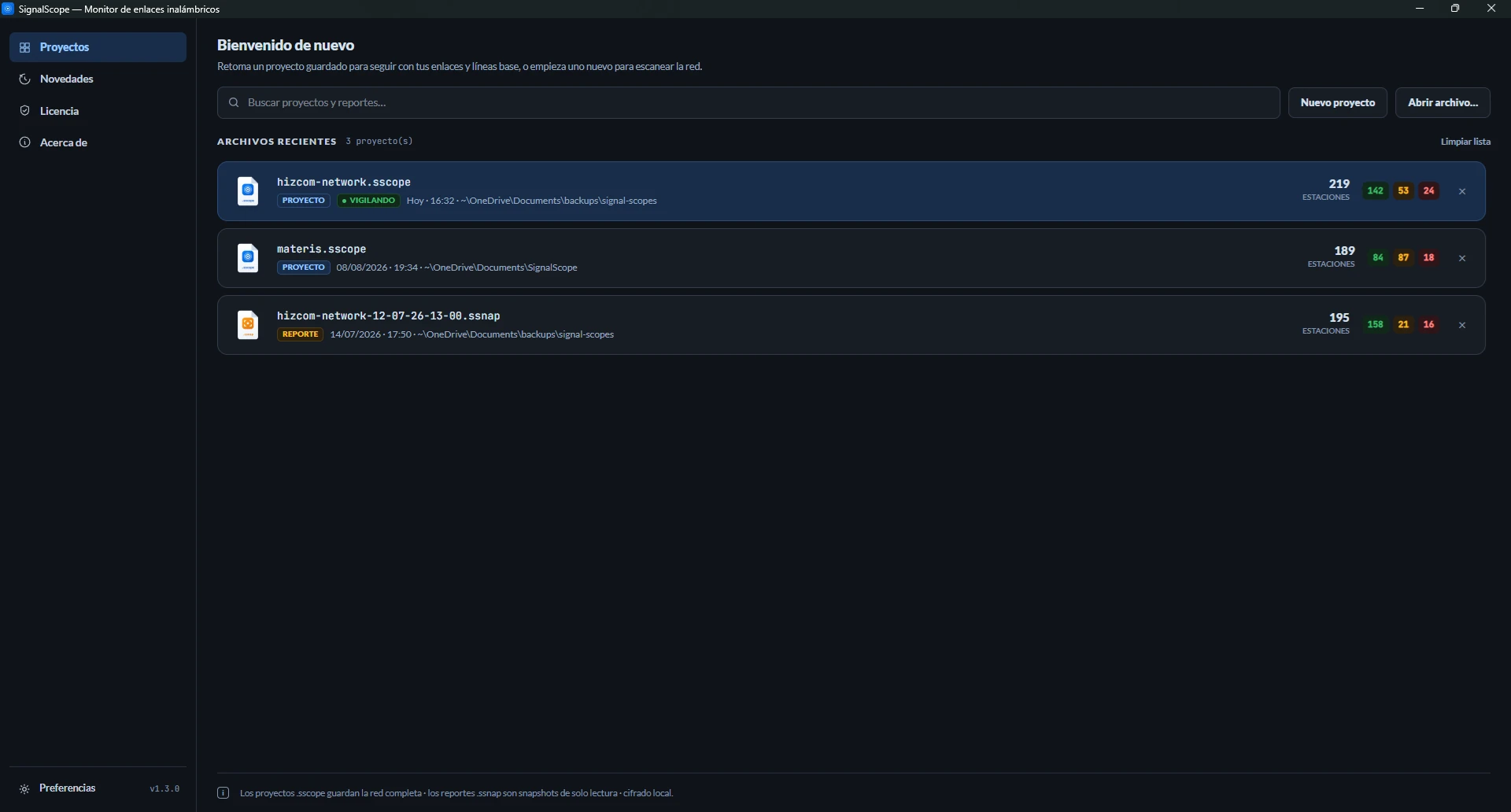Click the 195 ESTACIONES count
Image resolution: width=1511 pixels, height=812 pixels.
[x=1326, y=323]
